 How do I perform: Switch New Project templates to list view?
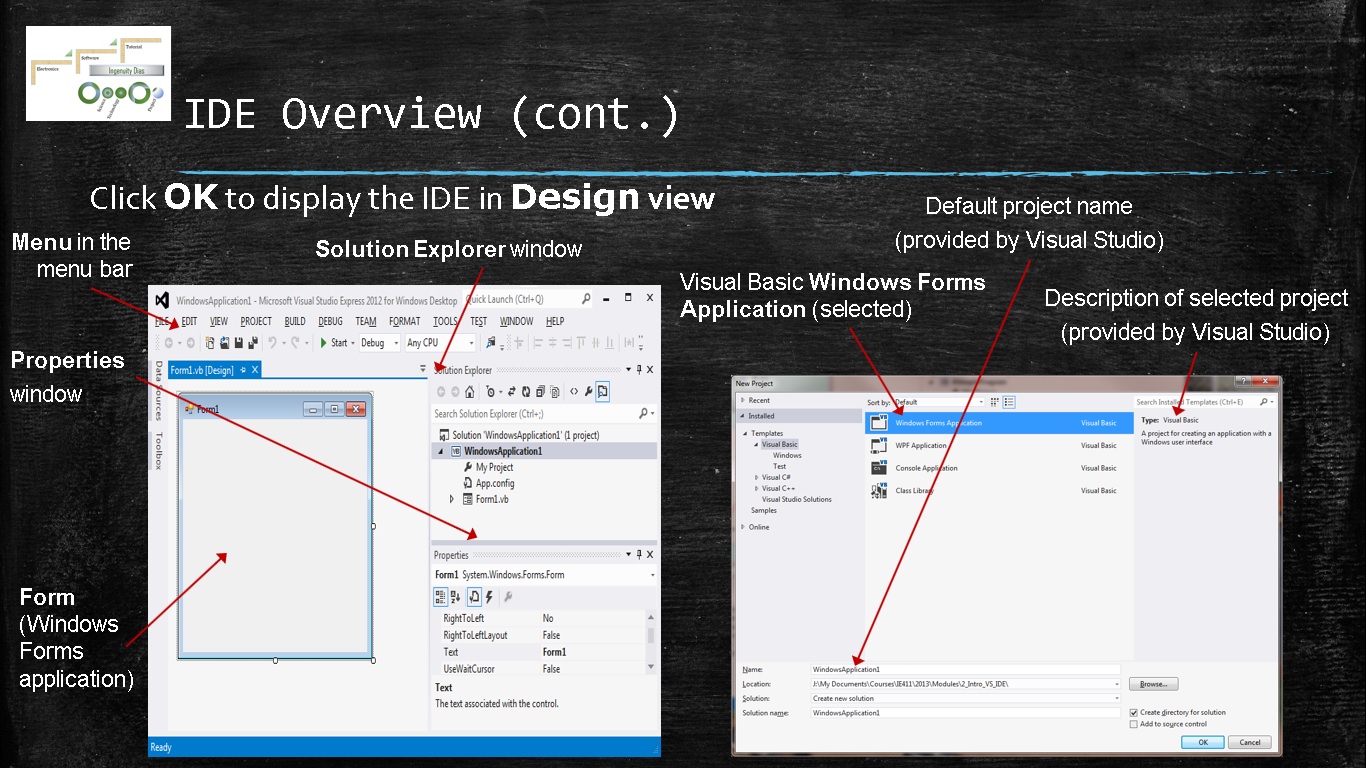[x=1009, y=402]
